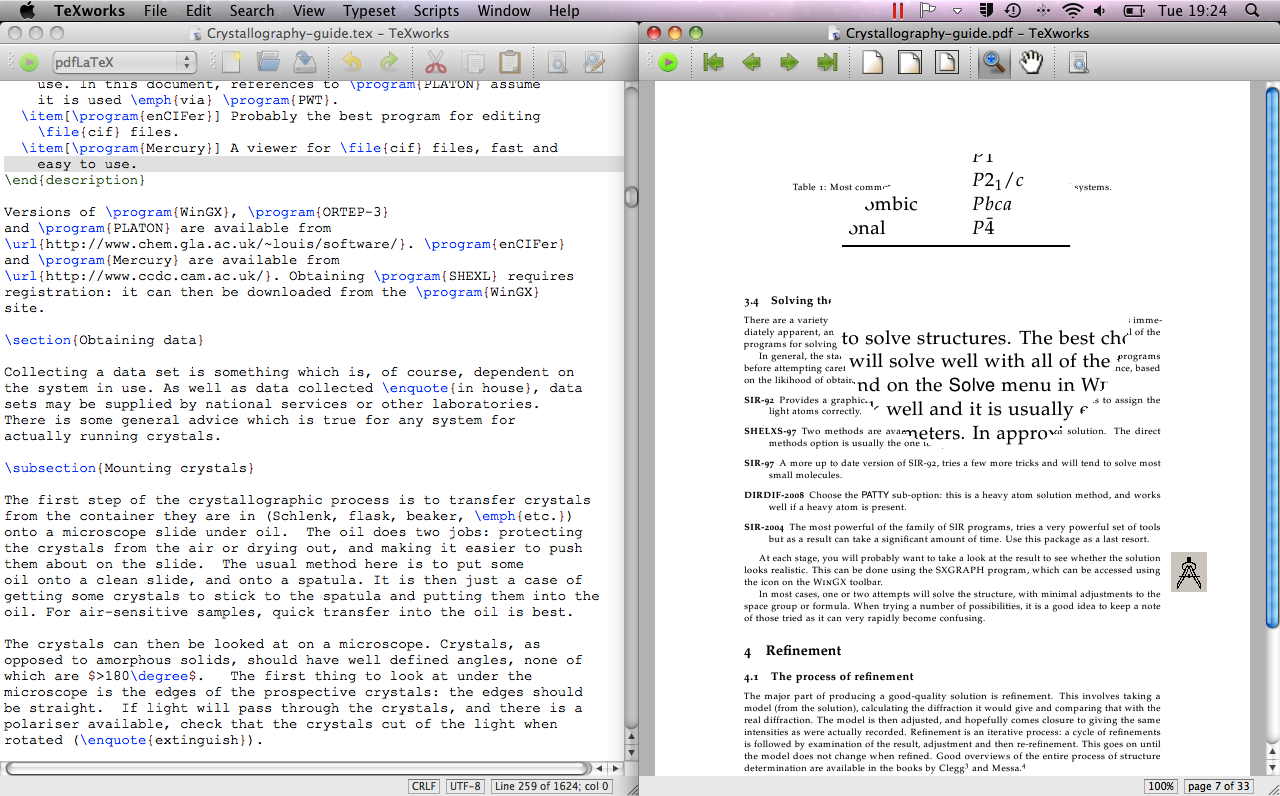Redo the last undone edit
This screenshot has width=1280, height=796.
click(x=388, y=63)
